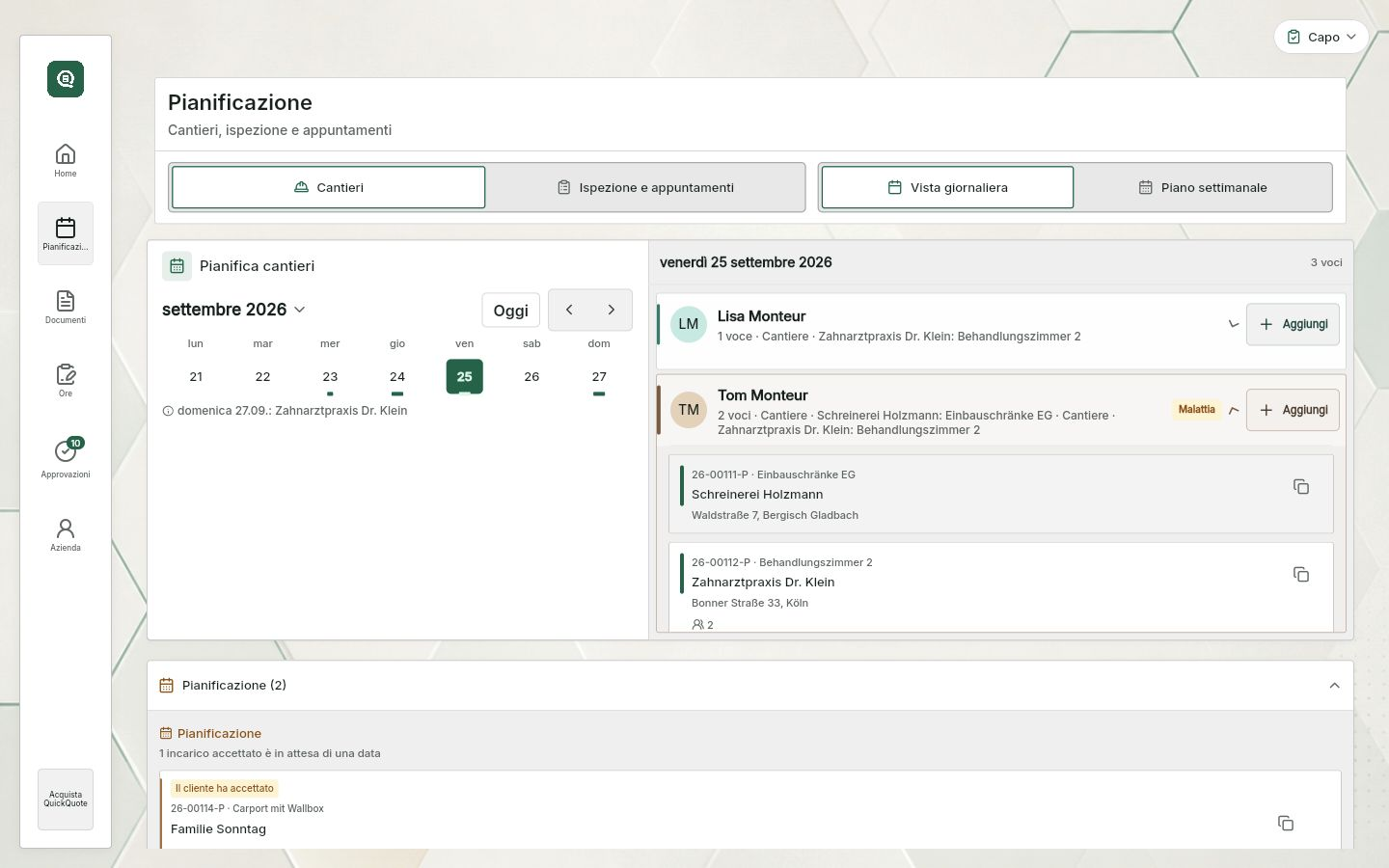1389x868 pixels.
Task: Select day 27 in calendar
Action: coord(599,377)
